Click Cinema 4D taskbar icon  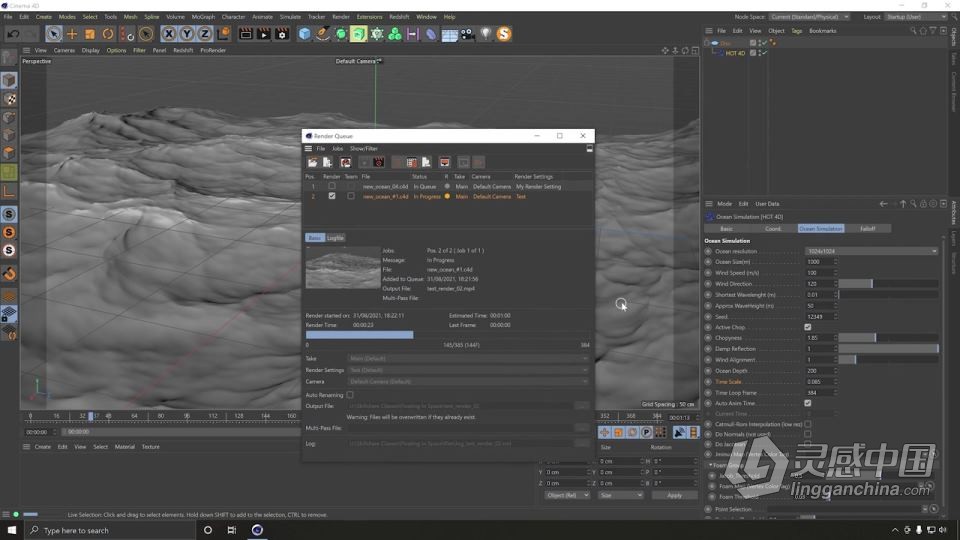tap(257, 530)
